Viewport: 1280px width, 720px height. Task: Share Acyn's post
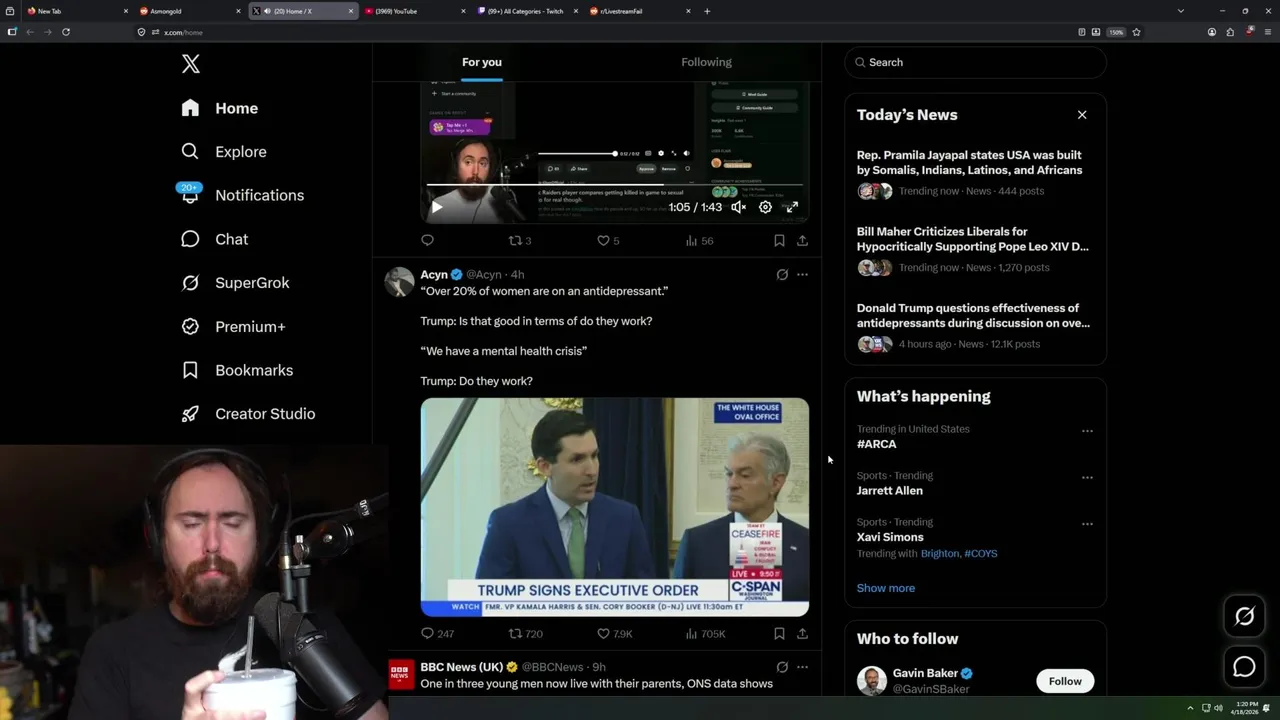point(802,634)
